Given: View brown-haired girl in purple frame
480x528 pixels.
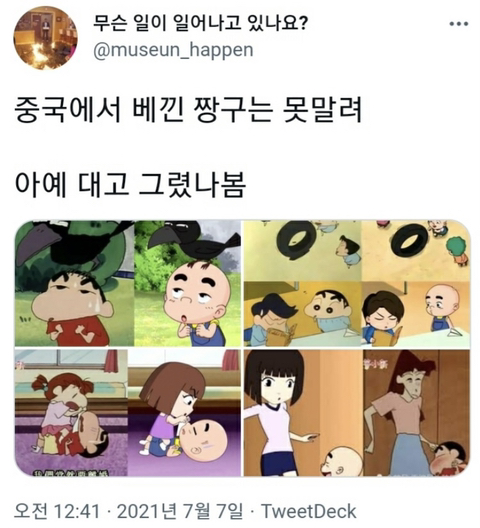Looking at the screenshot, I should [x=185, y=412].
